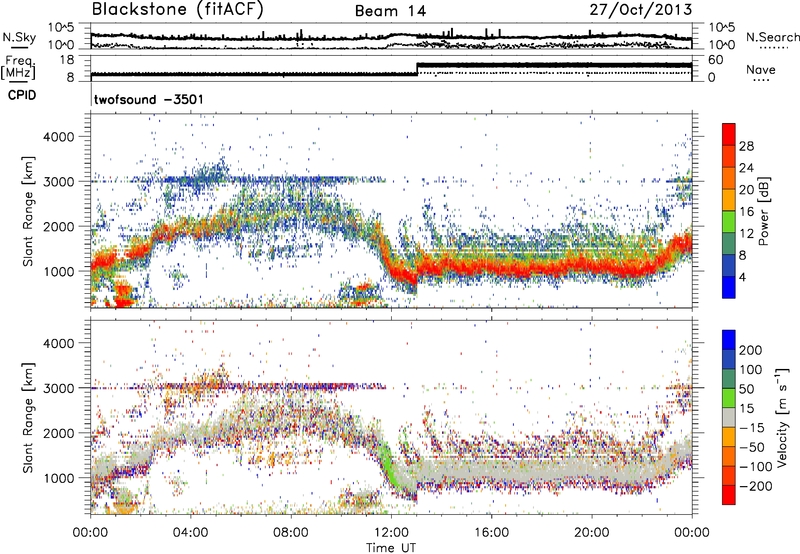Screen dimensions: 800x554
Task: Click '1000' tick on velocity panel axis
Action: pos(58,478)
